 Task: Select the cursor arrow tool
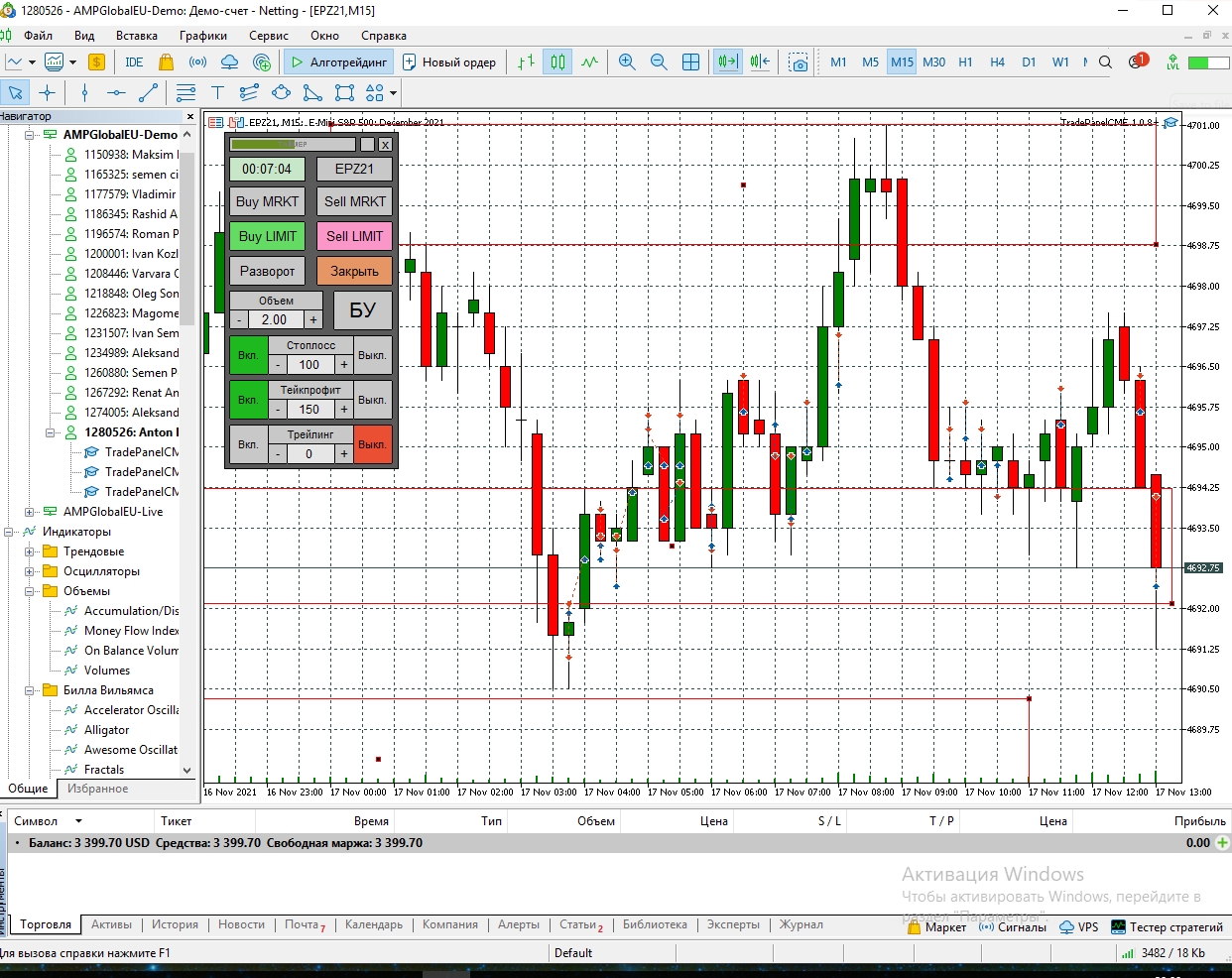pos(15,92)
